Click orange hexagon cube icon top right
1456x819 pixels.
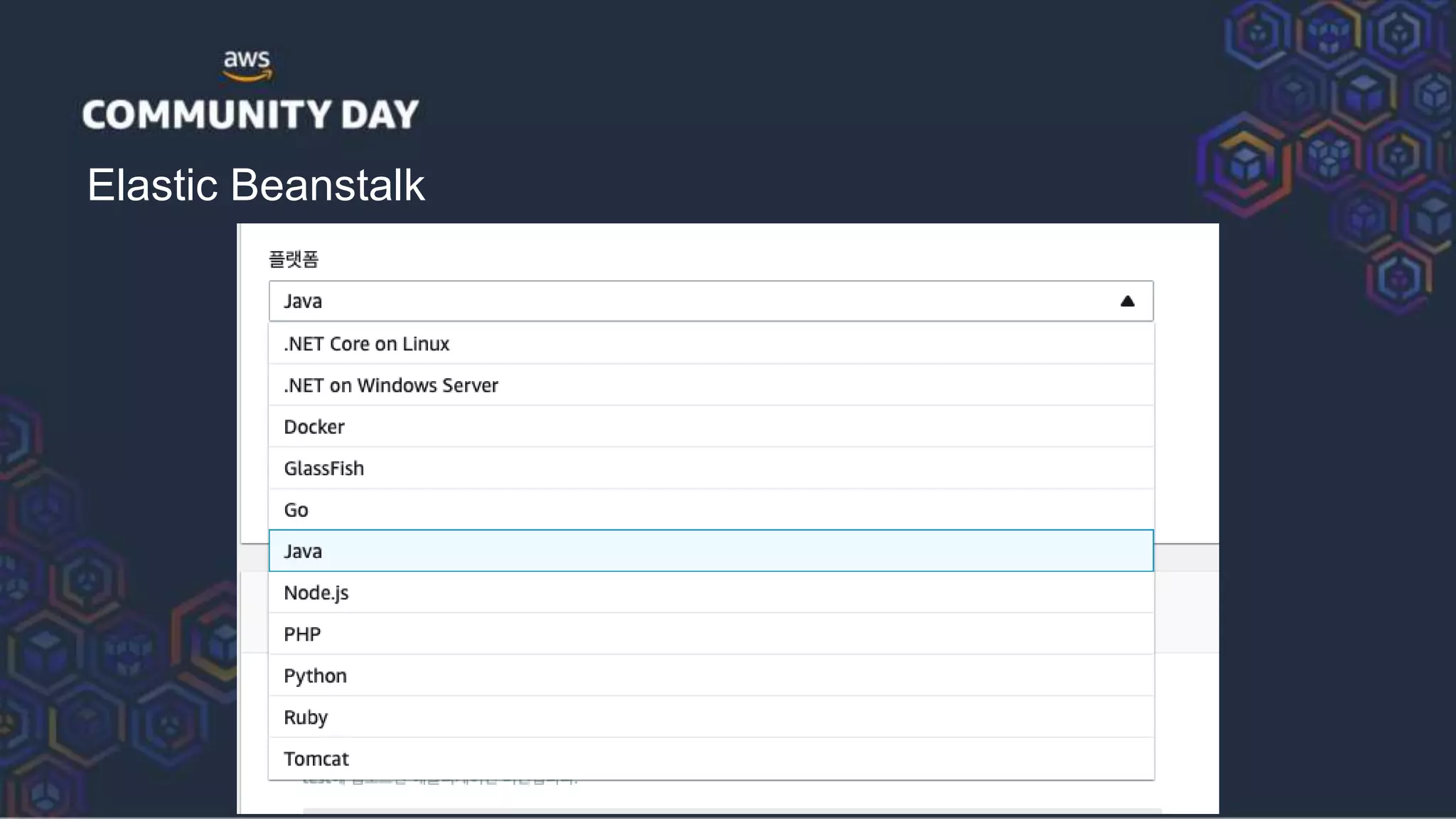coord(1244,165)
